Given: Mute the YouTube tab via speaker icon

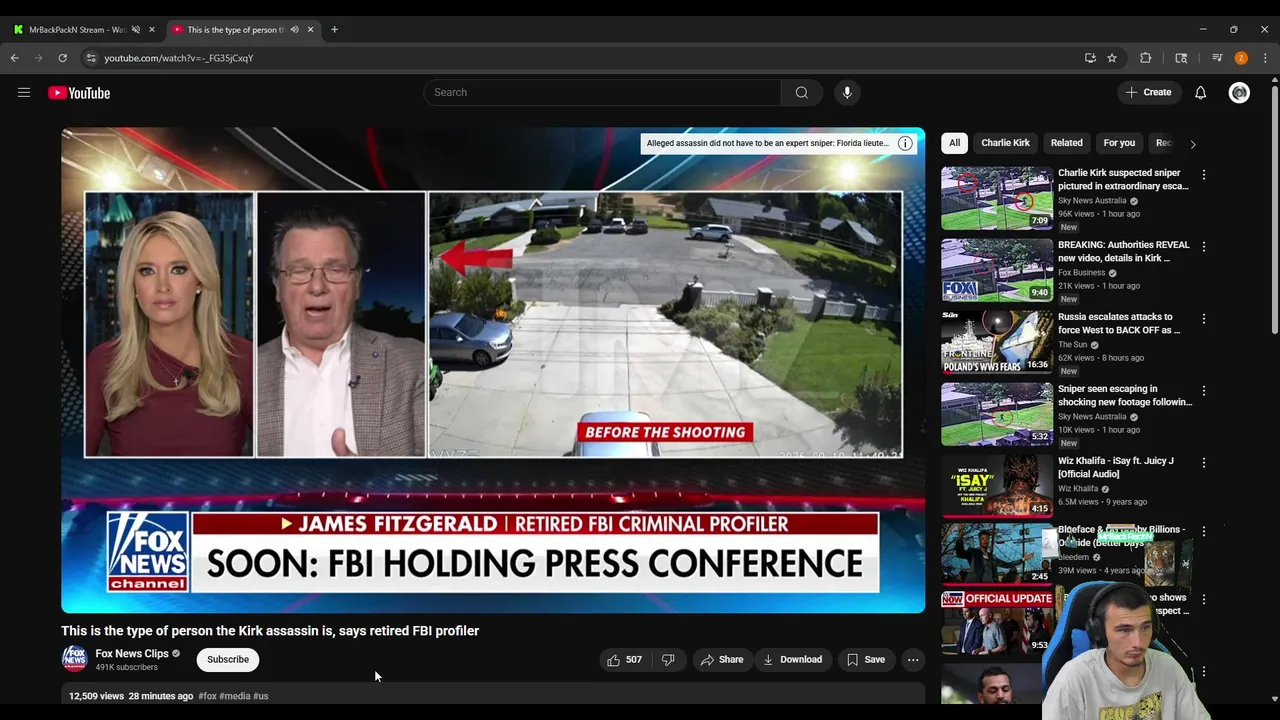Looking at the screenshot, I should (x=294, y=29).
